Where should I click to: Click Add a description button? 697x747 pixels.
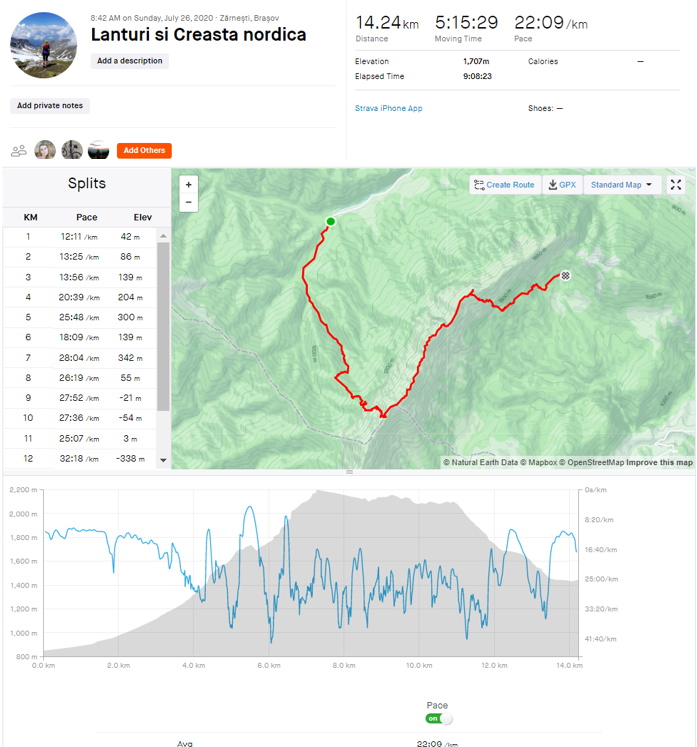coord(130,61)
